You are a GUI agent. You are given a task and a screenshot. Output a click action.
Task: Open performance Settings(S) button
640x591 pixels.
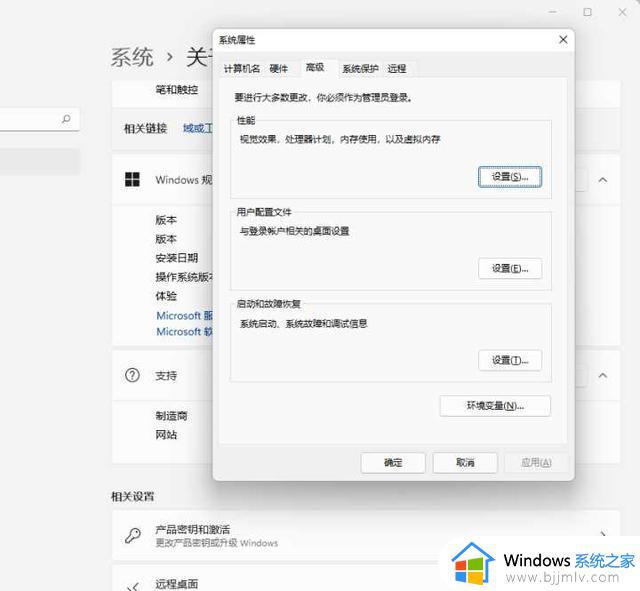[510, 177]
